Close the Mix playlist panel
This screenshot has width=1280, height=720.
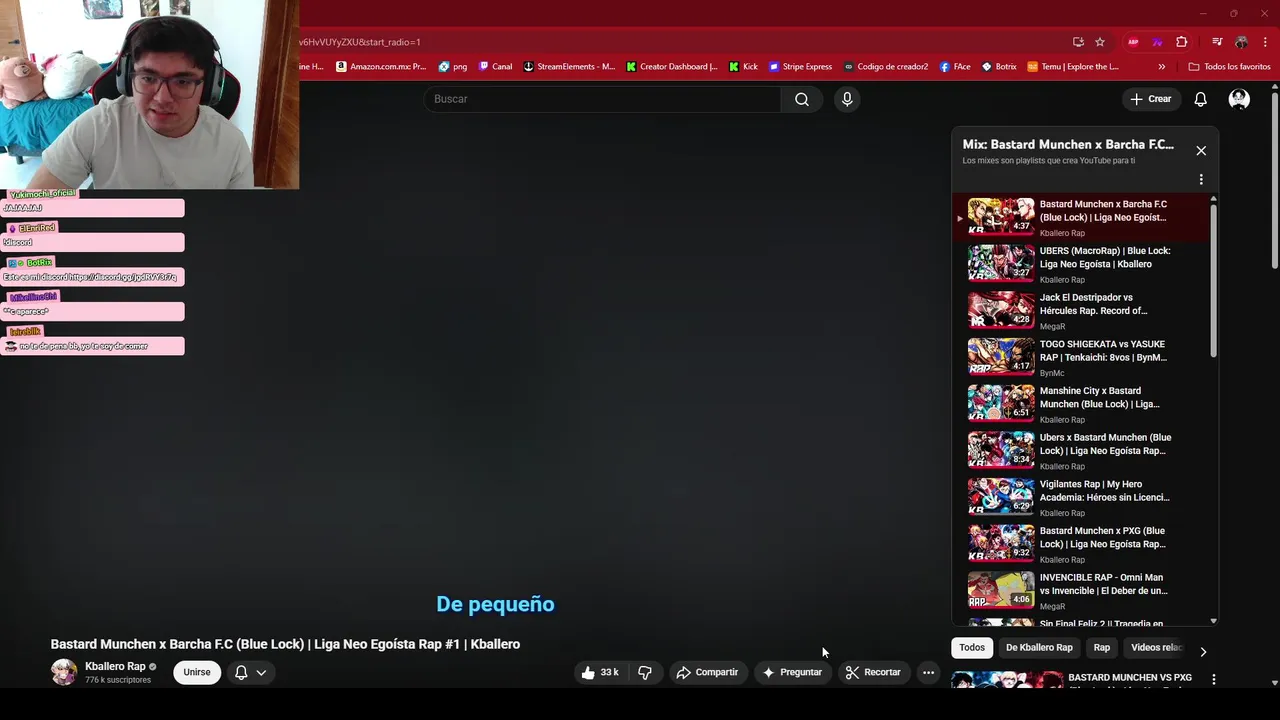click(x=1201, y=151)
